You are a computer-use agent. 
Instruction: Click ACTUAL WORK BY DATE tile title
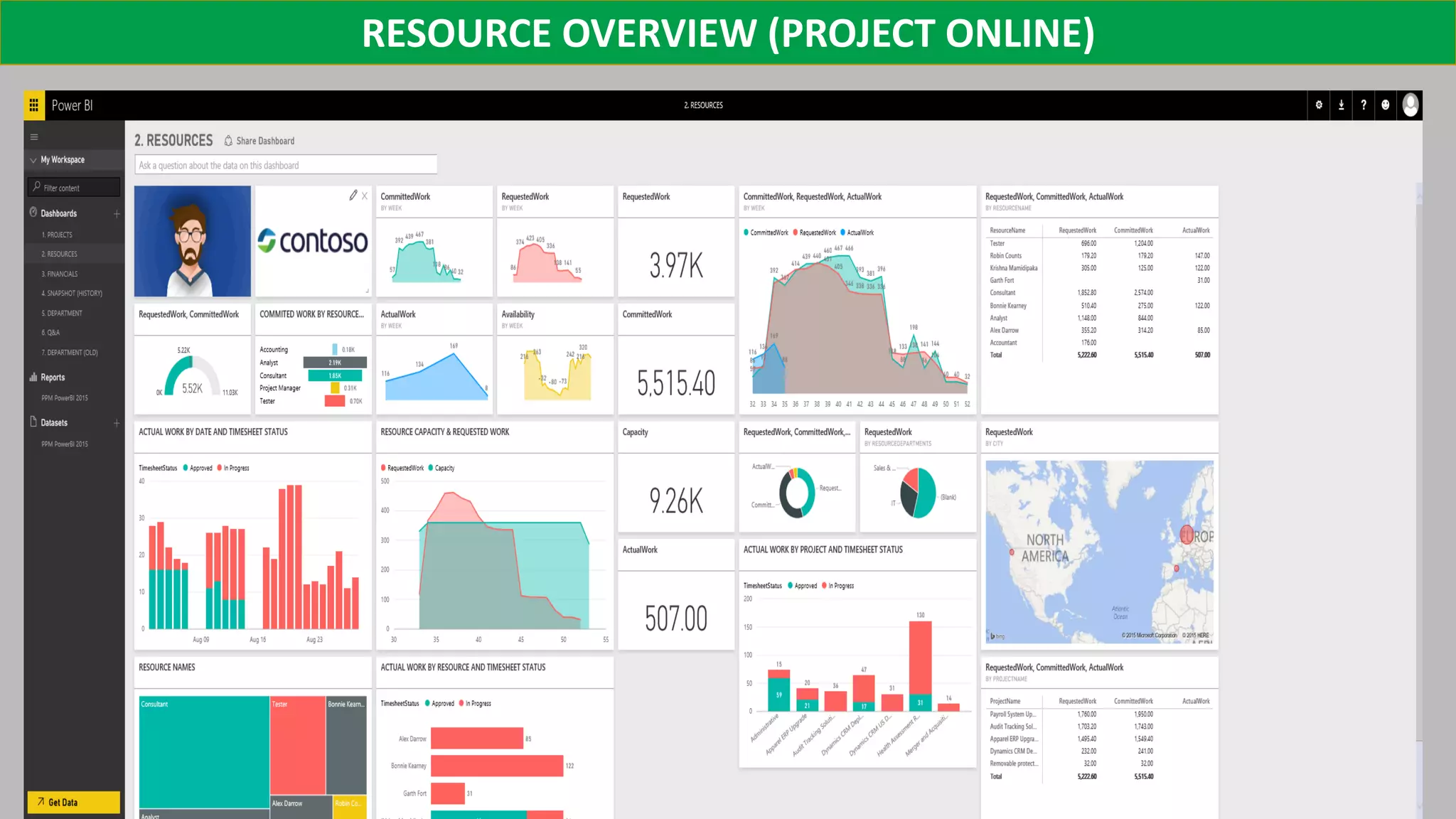(x=213, y=432)
